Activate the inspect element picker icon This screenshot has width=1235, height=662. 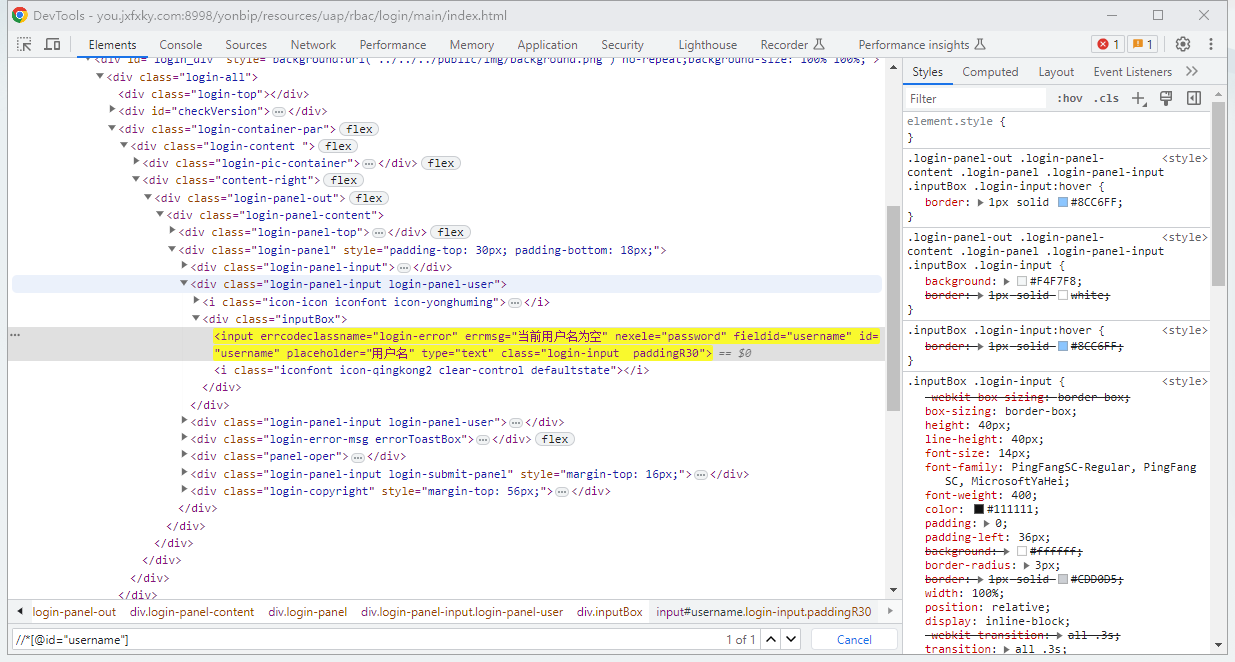25,44
